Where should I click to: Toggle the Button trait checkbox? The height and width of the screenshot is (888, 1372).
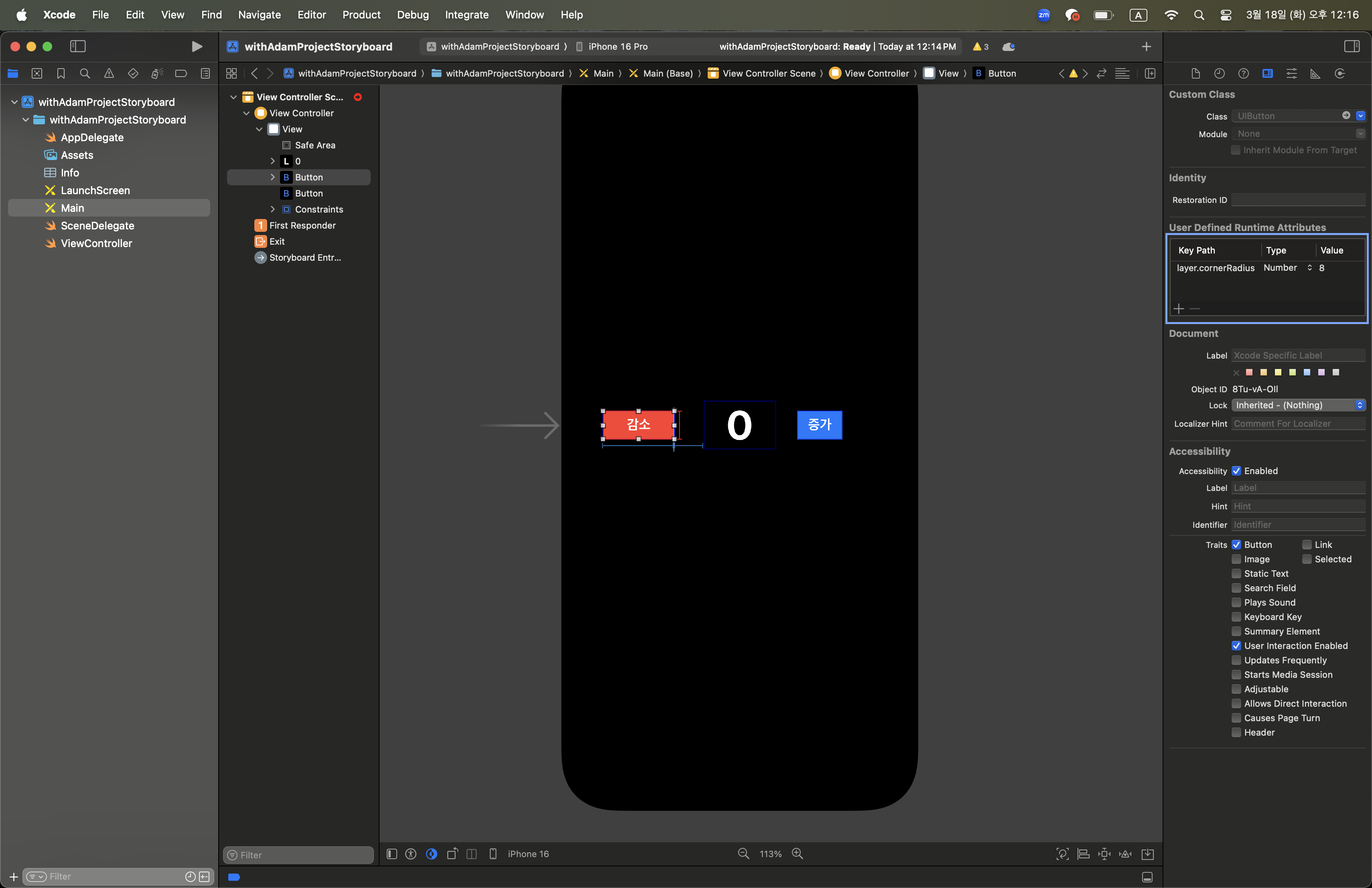(x=1236, y=545)
